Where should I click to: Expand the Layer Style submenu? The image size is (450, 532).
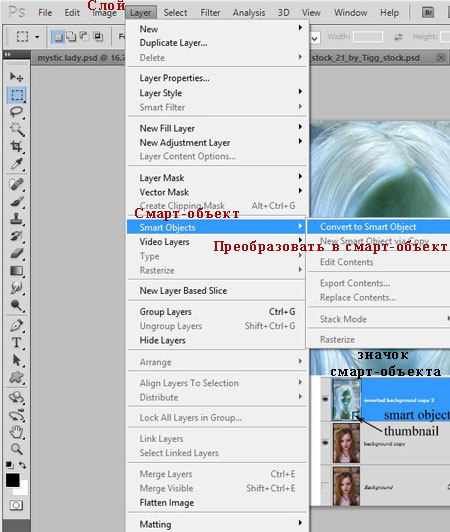click(217, 93)
